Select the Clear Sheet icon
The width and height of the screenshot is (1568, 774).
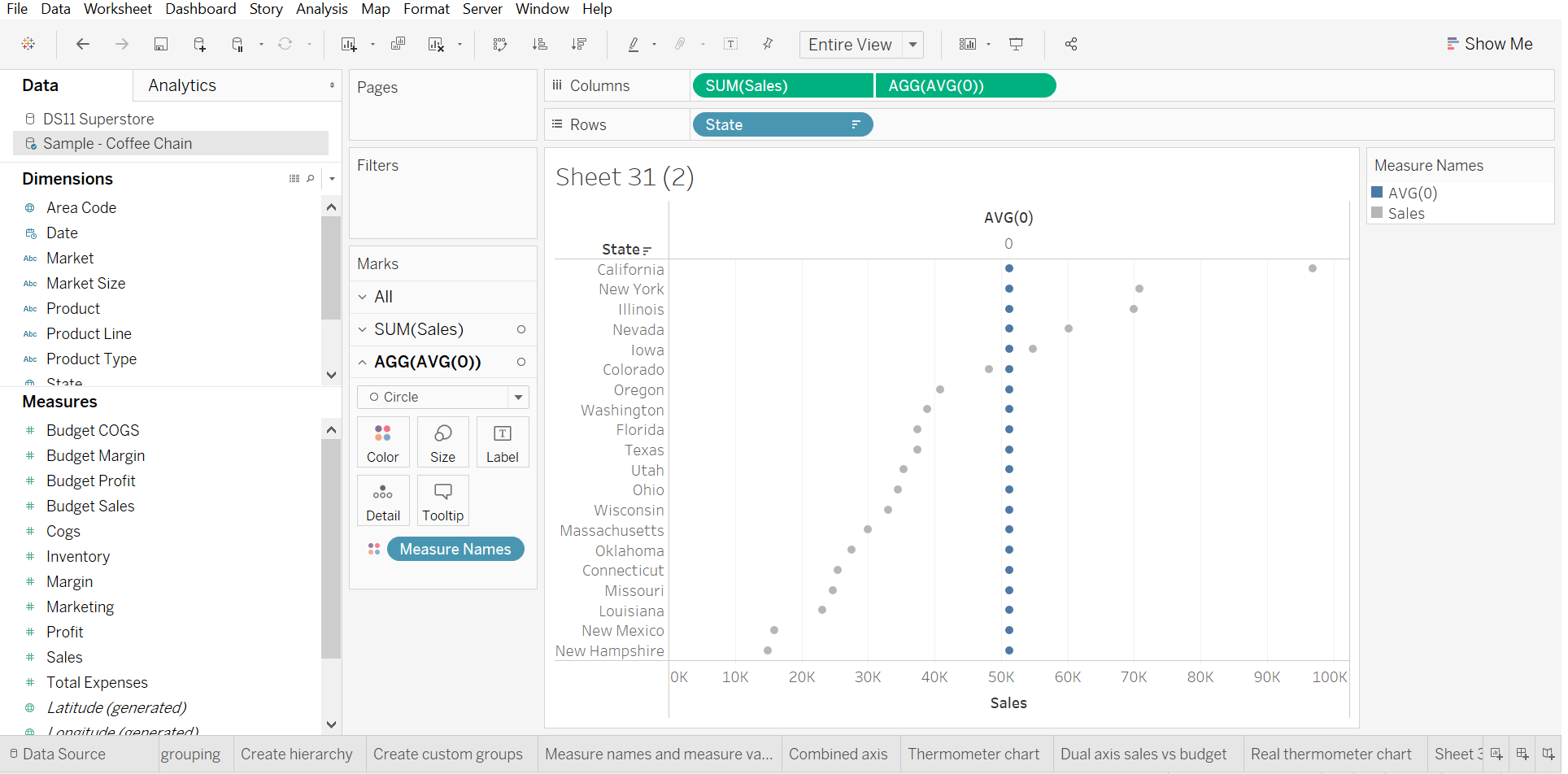(x=437, y=44)
